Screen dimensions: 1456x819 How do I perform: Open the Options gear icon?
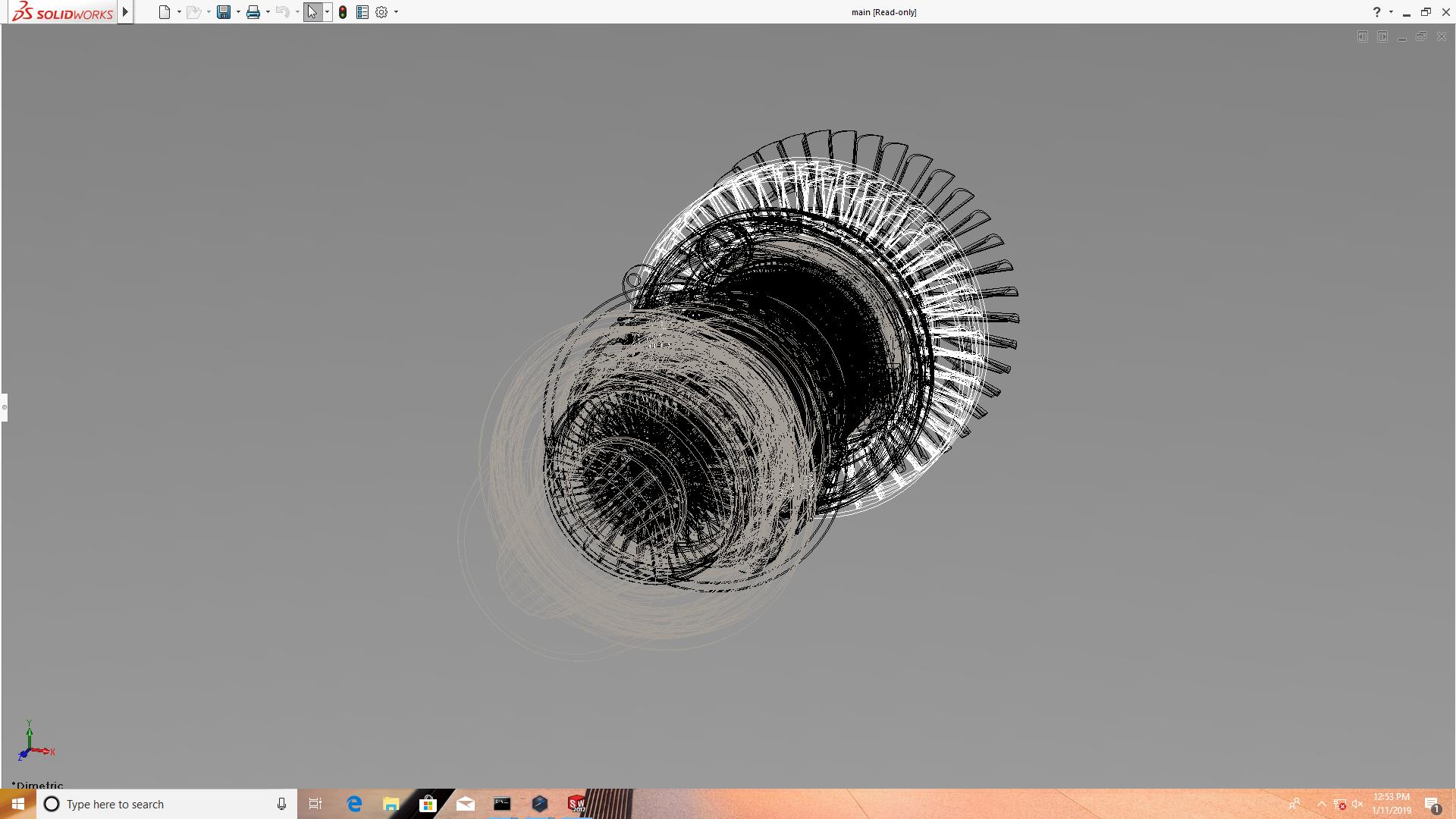[x=381, y=12]
